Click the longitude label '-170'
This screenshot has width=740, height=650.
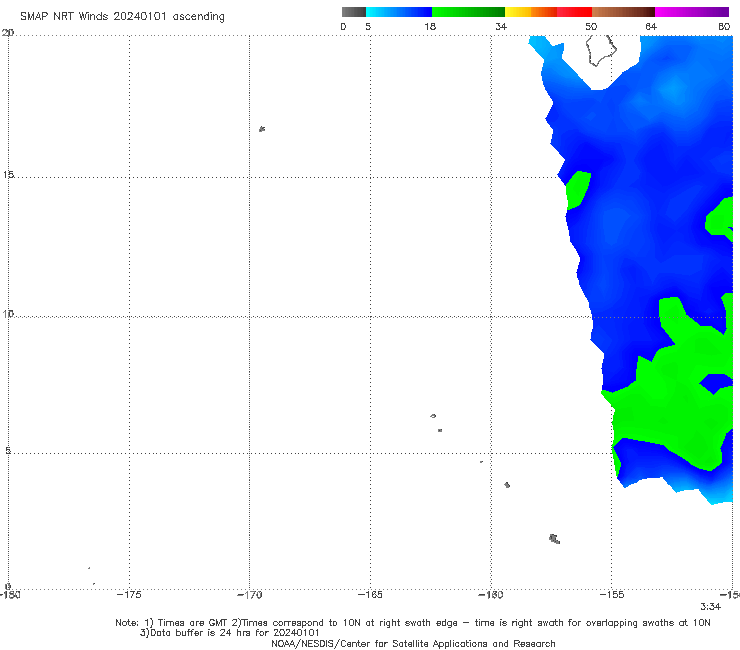(x=249, y=595)
